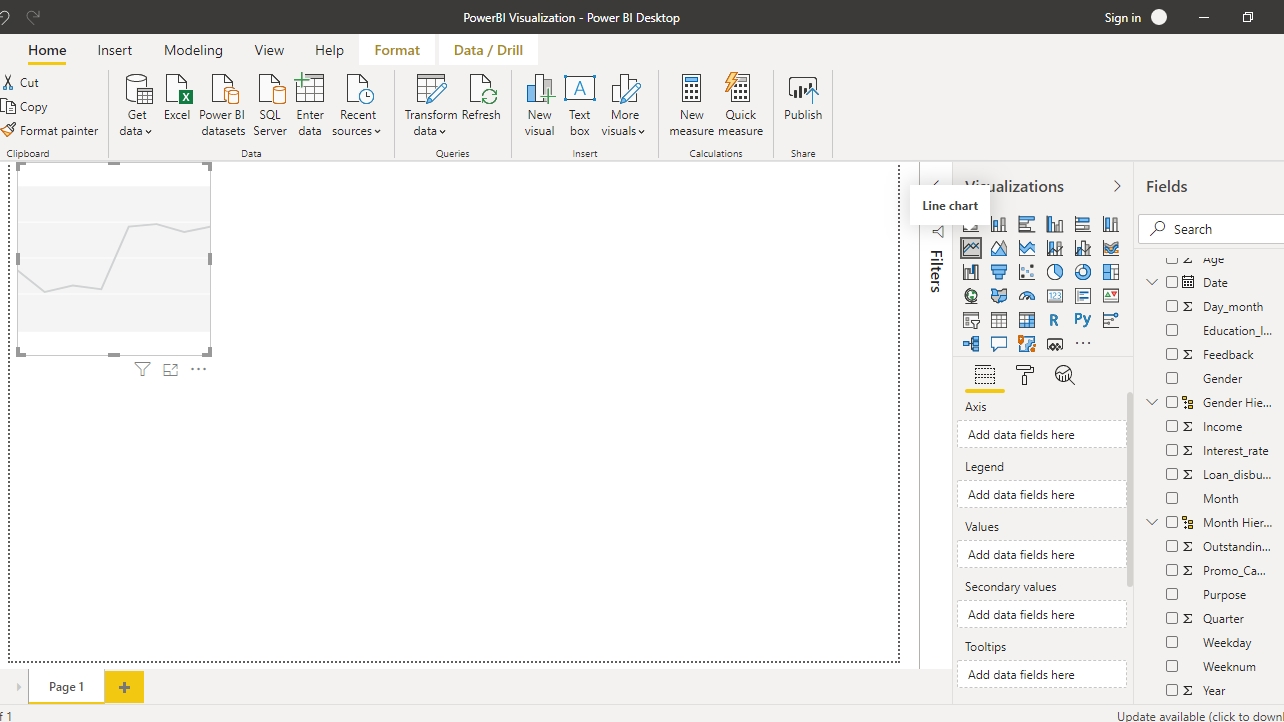This screenshot has height=722, width=1284.
Task: Select the Python visual icon
Action: point(1083,320)
